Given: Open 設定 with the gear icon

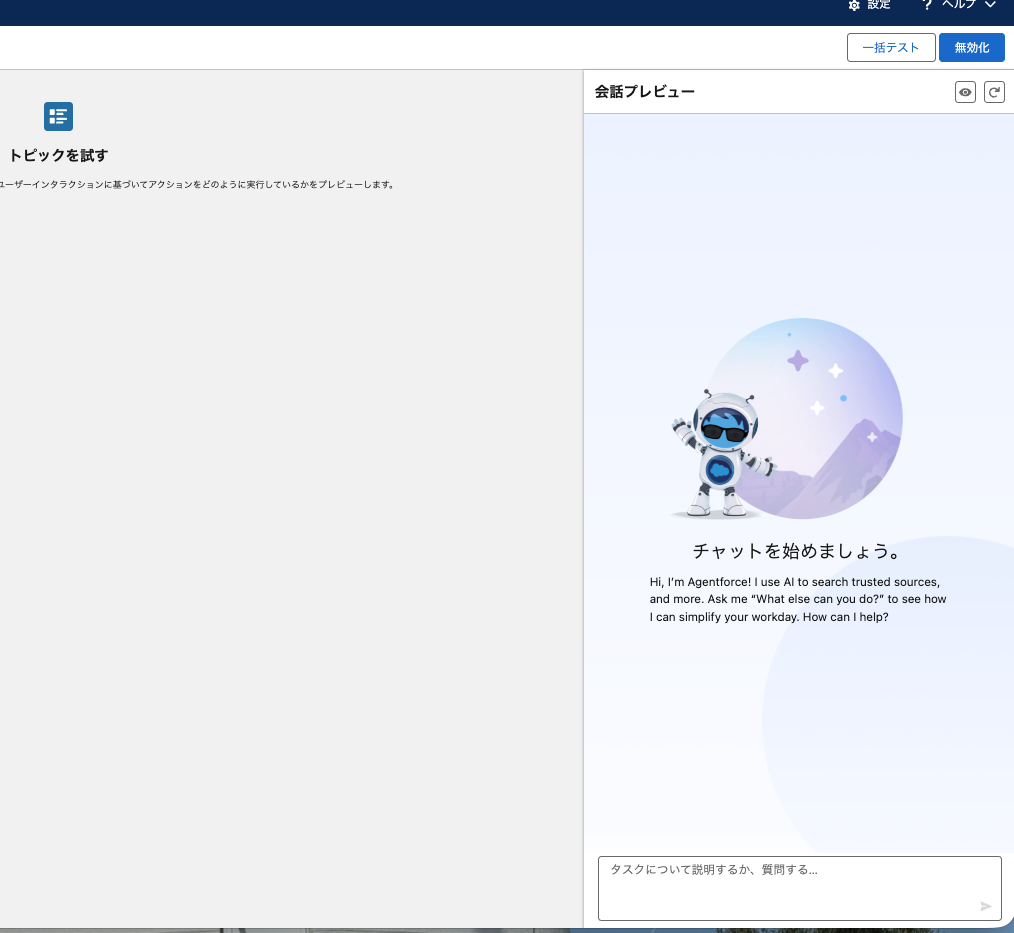Looking at the screenshot, I should point(869,5).
